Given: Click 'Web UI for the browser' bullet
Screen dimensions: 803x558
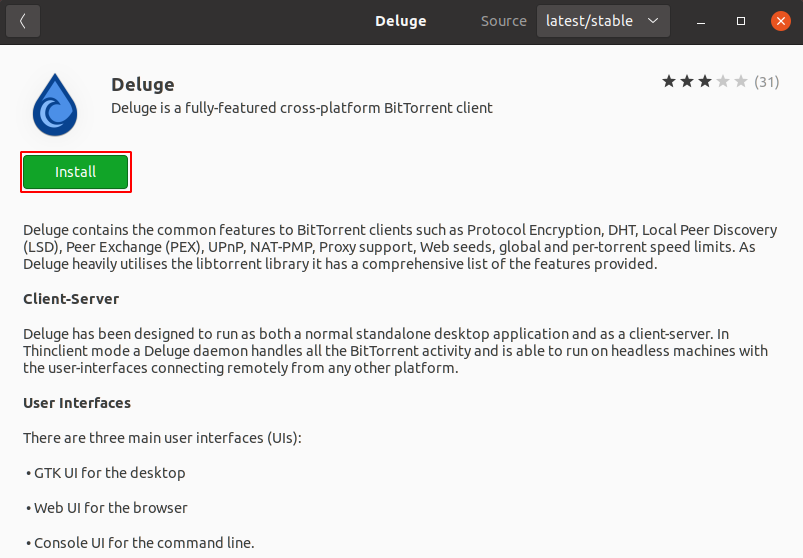Looking at the screenshot, I should pyautogui.click(x=107, y=508).
